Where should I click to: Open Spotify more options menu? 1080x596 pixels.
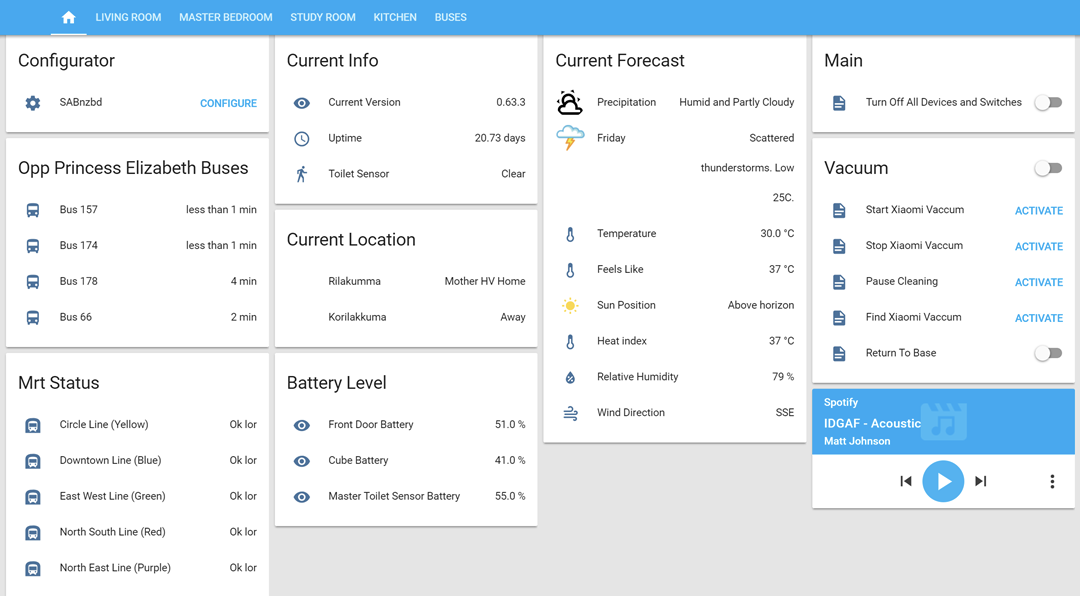[x=1052, y=482]
